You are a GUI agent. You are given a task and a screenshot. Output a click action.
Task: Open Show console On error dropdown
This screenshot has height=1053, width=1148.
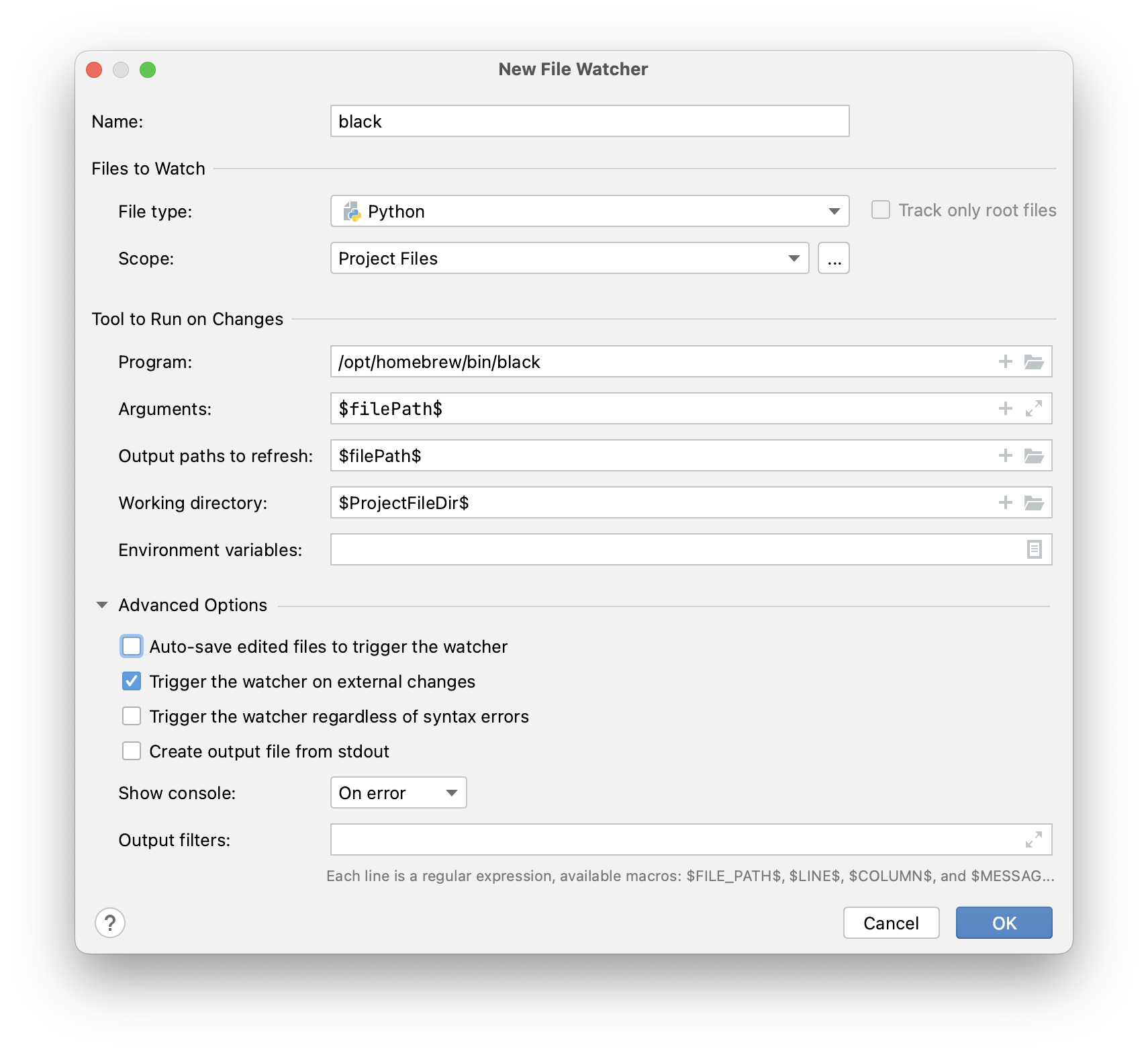tap(398, 793)
